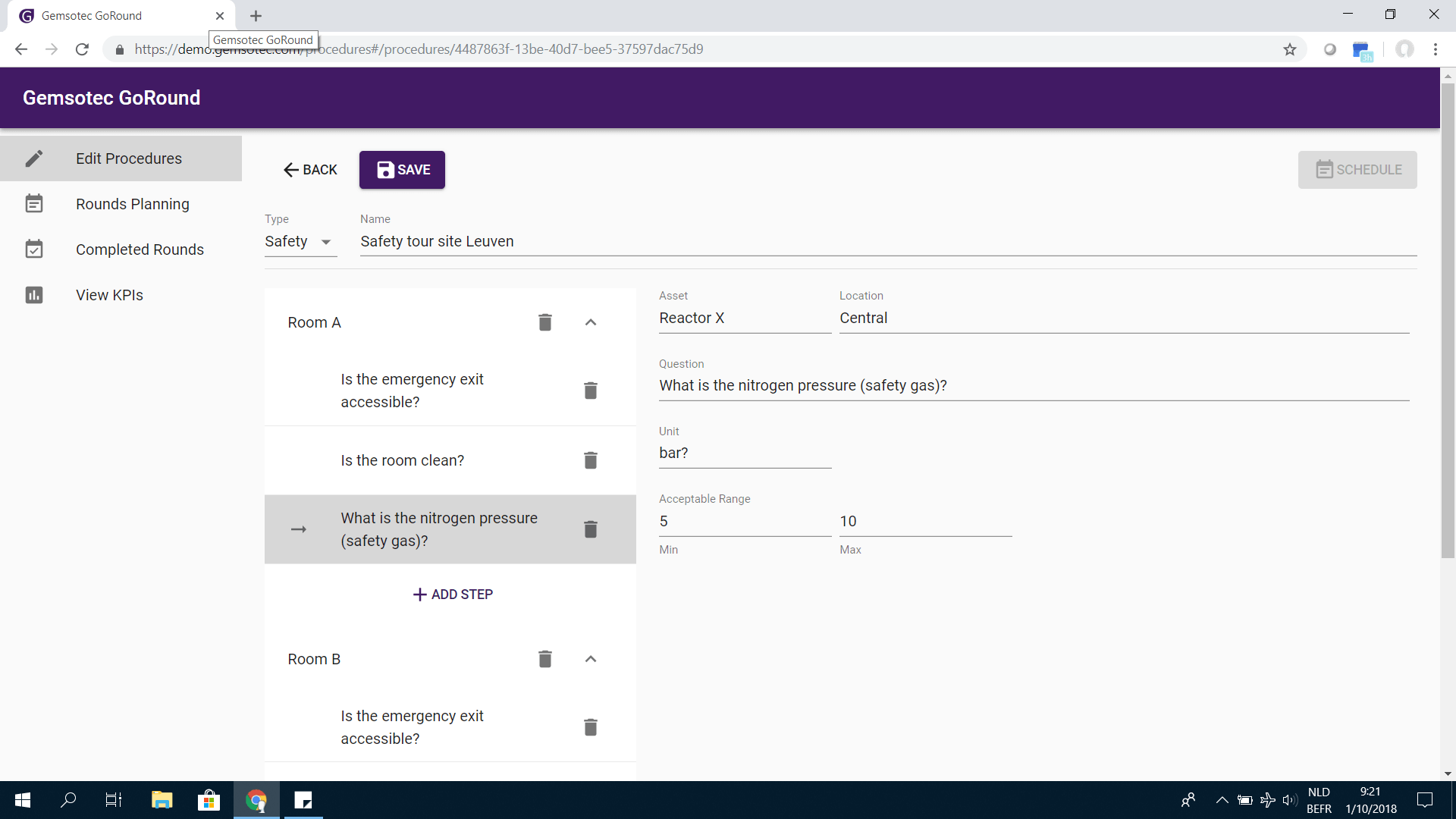This screenshot has height=819, width=1456.
Task: Delete 'Is the room clean?' step
Action: (x=591, y=460)
